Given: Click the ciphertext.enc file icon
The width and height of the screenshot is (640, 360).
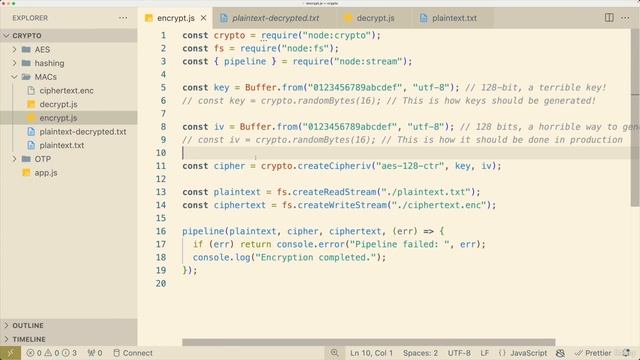Looking at the screenshot, I should (x=31, y=91).
